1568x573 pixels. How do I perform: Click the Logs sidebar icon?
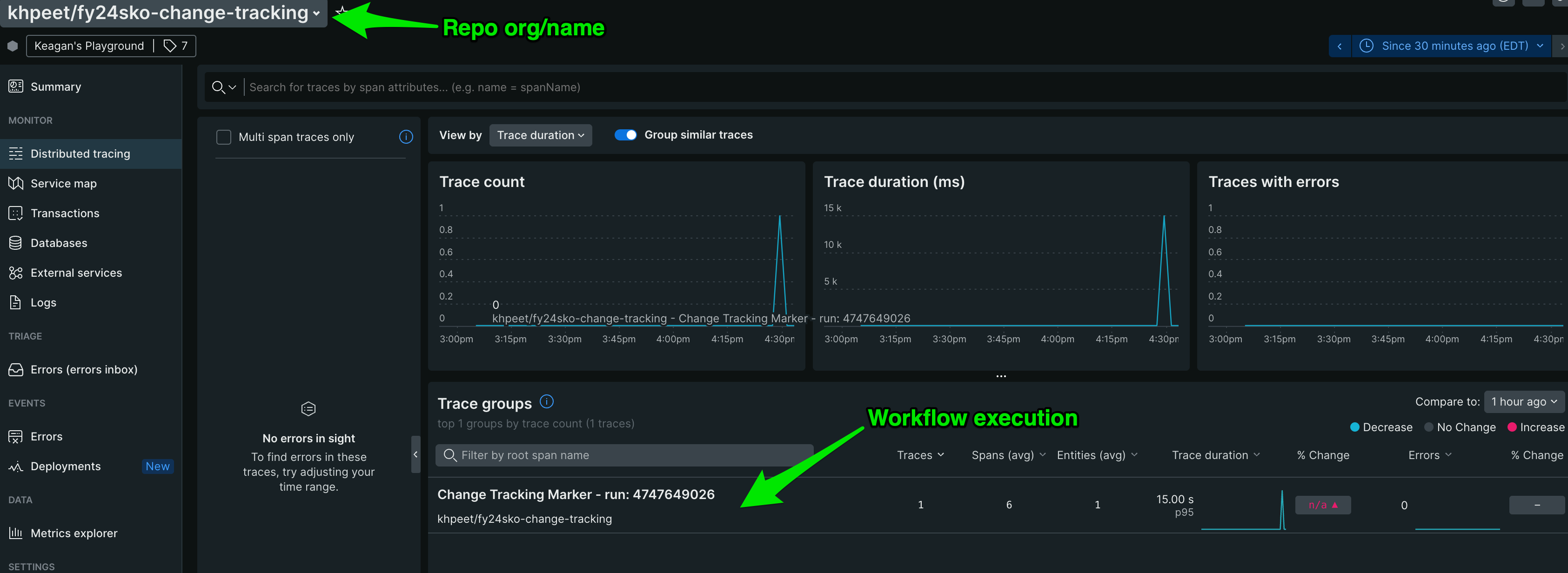point(16,302)
